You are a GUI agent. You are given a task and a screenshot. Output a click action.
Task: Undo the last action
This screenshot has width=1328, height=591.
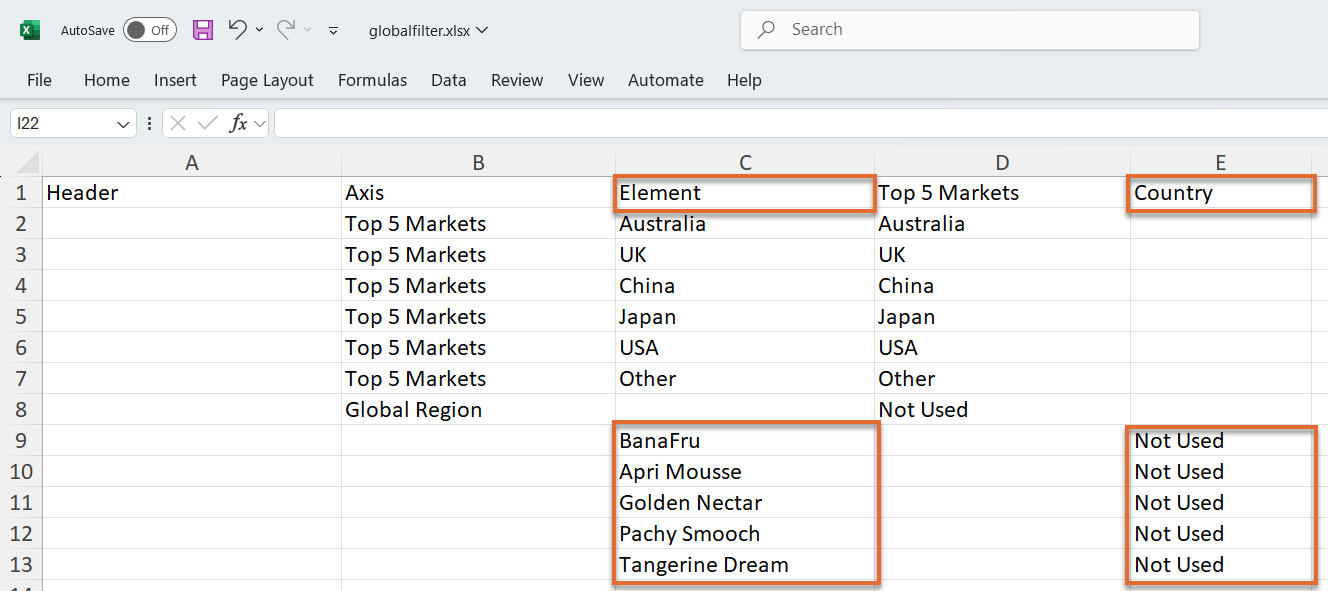[237, 29]
